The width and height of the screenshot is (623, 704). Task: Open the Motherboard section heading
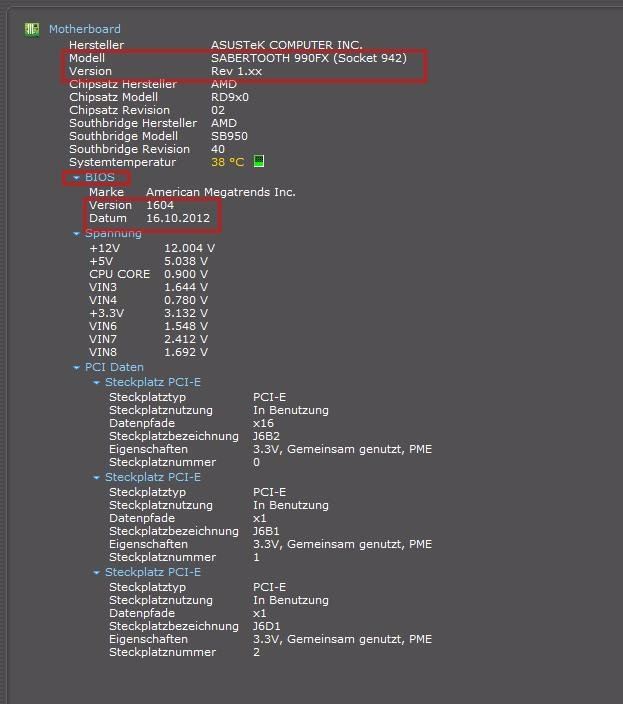pos(85,29)
